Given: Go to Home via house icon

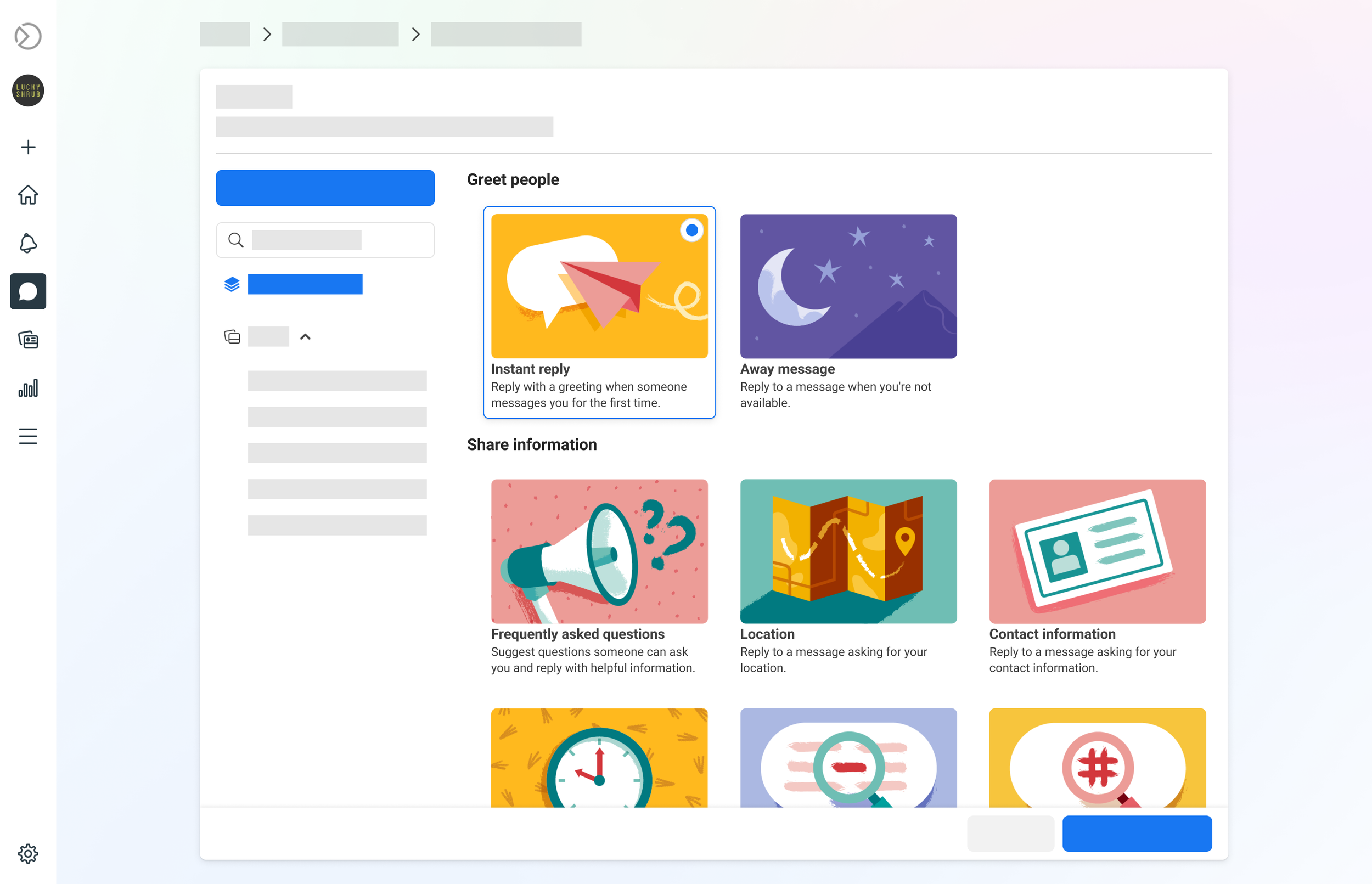Looking at the screenshot, I should 27,195.
